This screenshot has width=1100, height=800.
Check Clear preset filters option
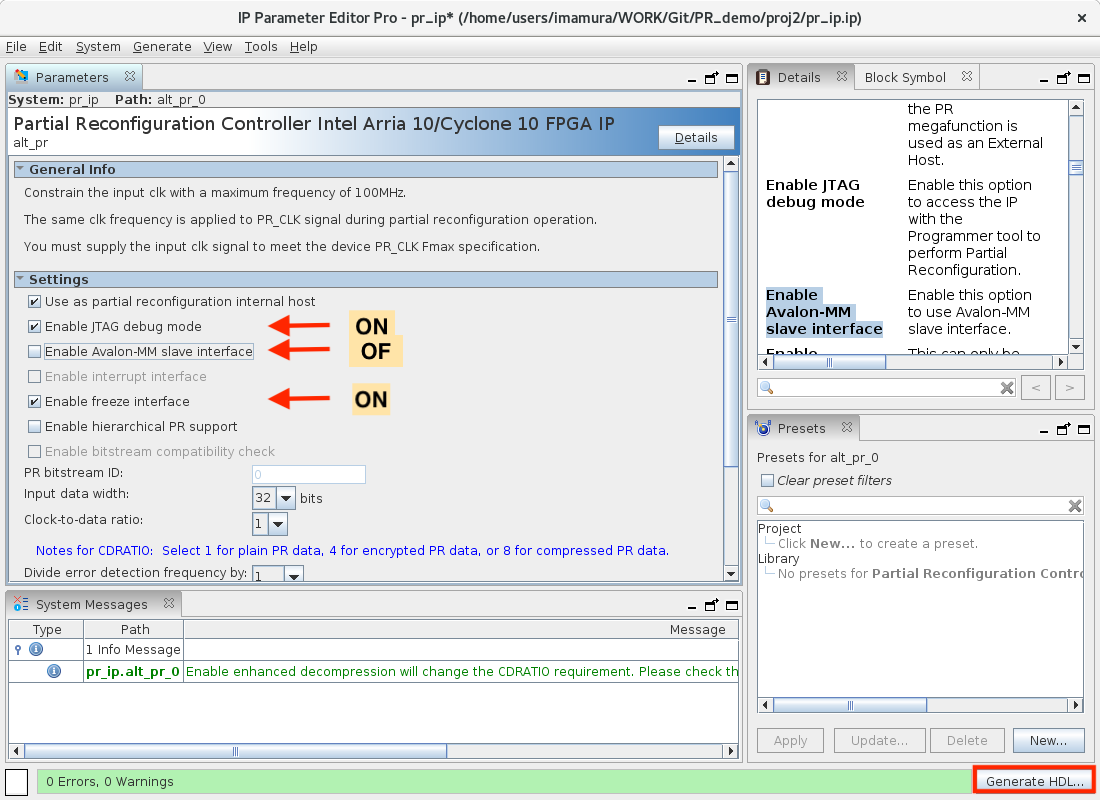click(767, 481)
